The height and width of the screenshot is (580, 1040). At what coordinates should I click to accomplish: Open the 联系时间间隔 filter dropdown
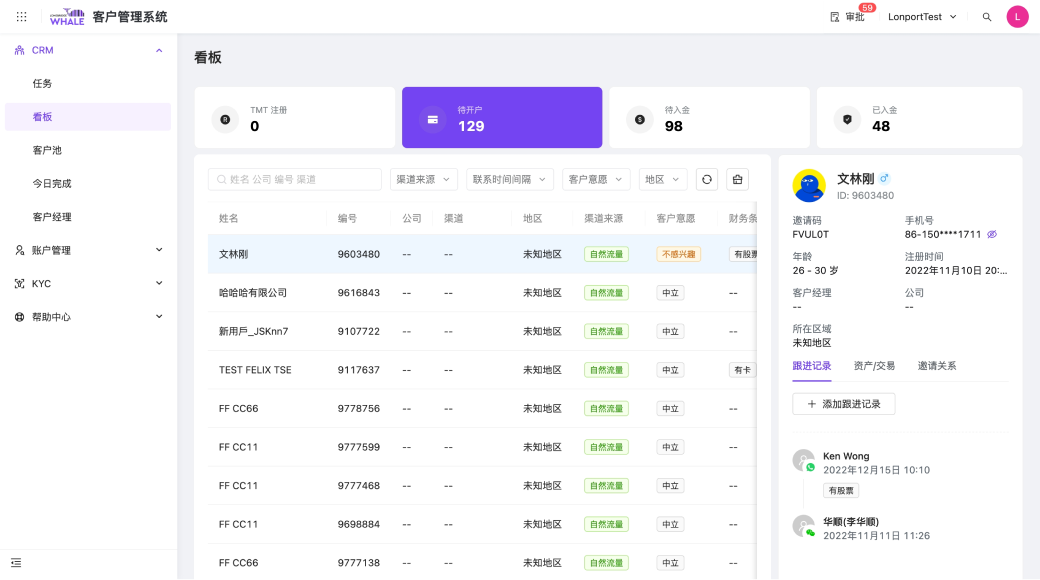pyautogui.click(x=509, y=179)
